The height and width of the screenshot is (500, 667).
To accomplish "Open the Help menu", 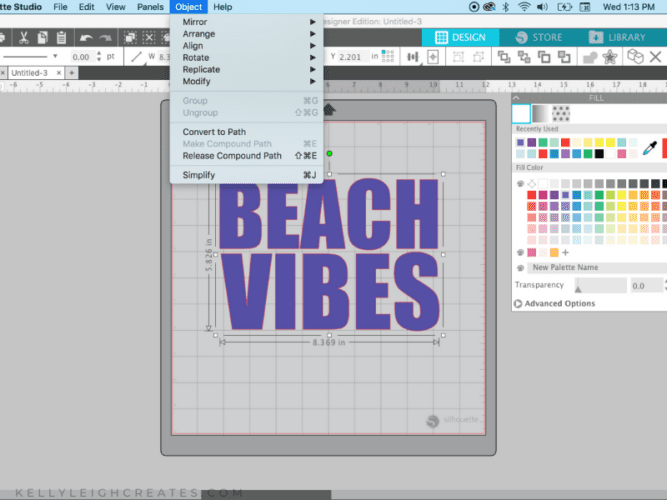I will click(x=222, y=7).
